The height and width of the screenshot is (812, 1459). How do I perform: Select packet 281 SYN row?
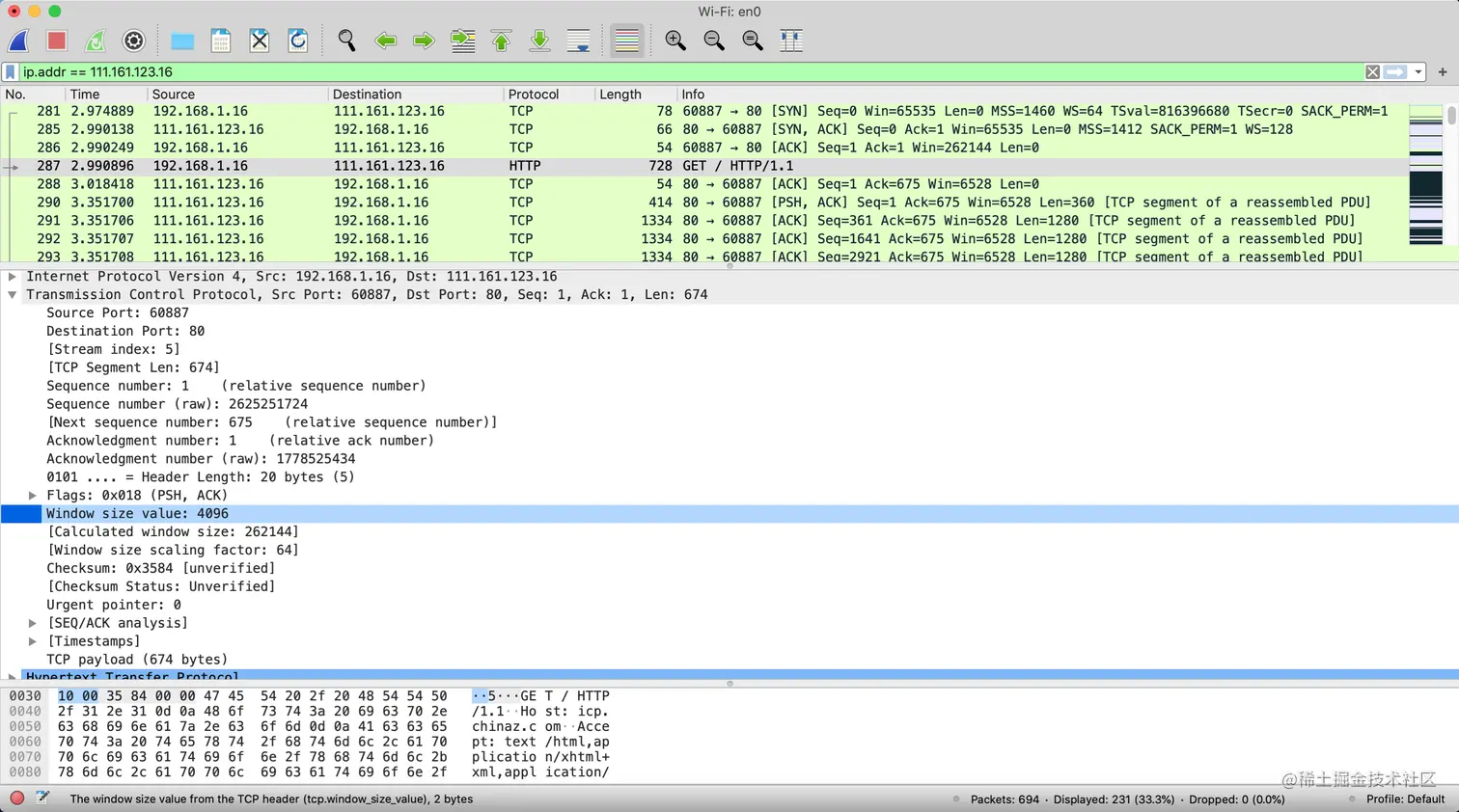[704, 111]
